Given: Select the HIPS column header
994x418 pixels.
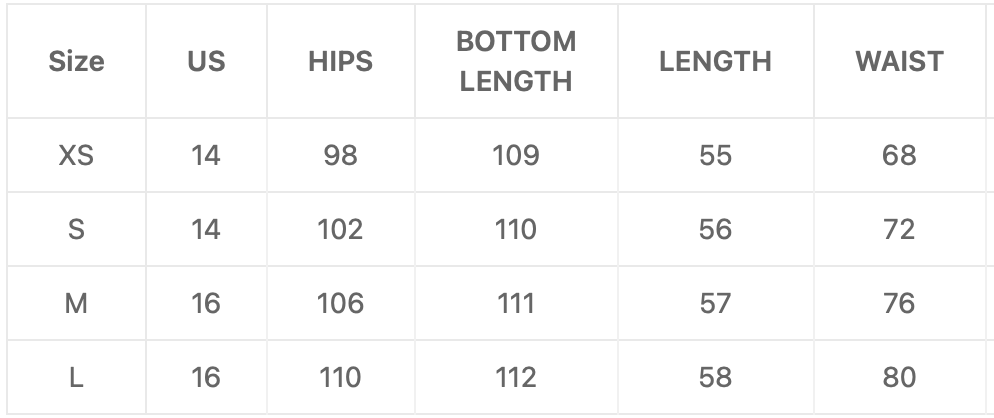Looking at the screenshot, I should coord(340,62).
